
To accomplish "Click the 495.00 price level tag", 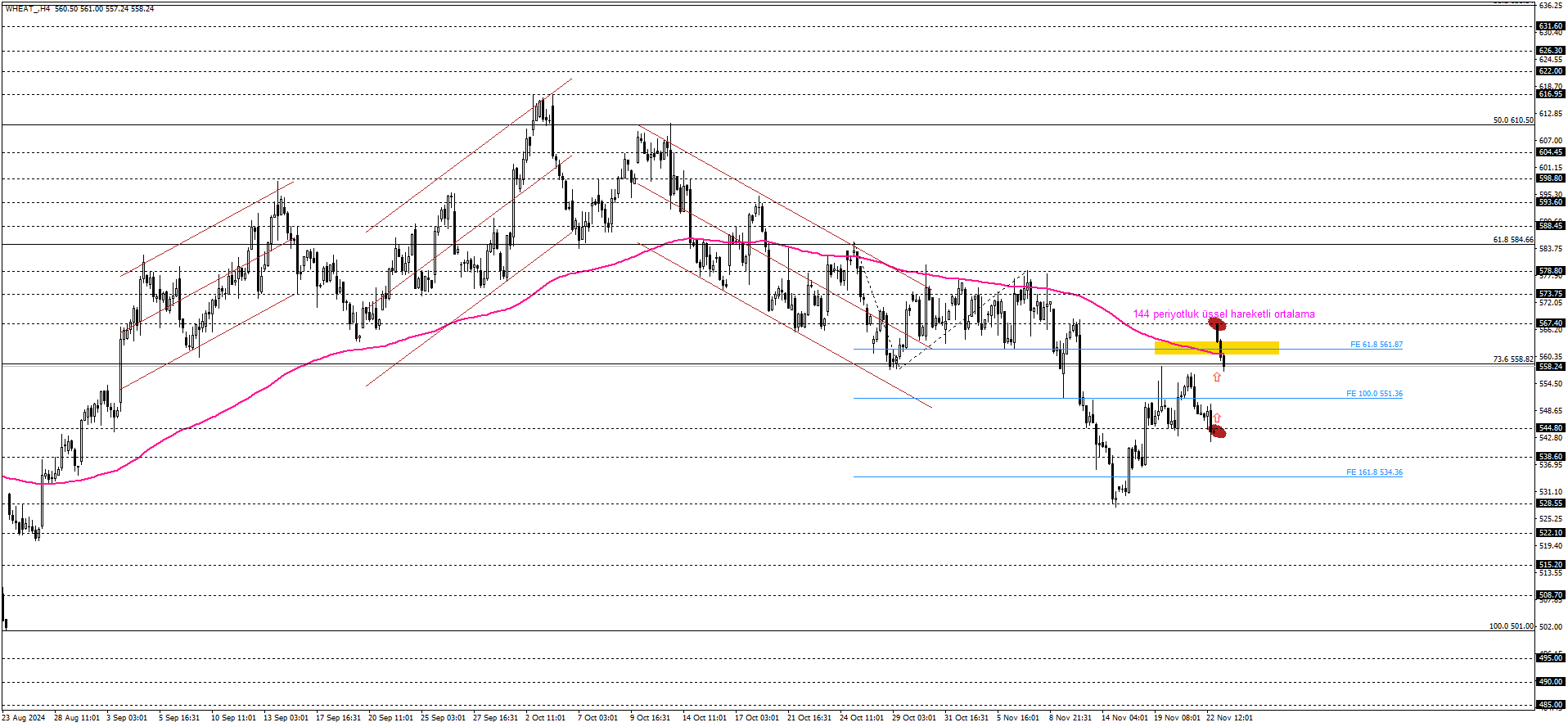I will click(x=1551, y=658).
